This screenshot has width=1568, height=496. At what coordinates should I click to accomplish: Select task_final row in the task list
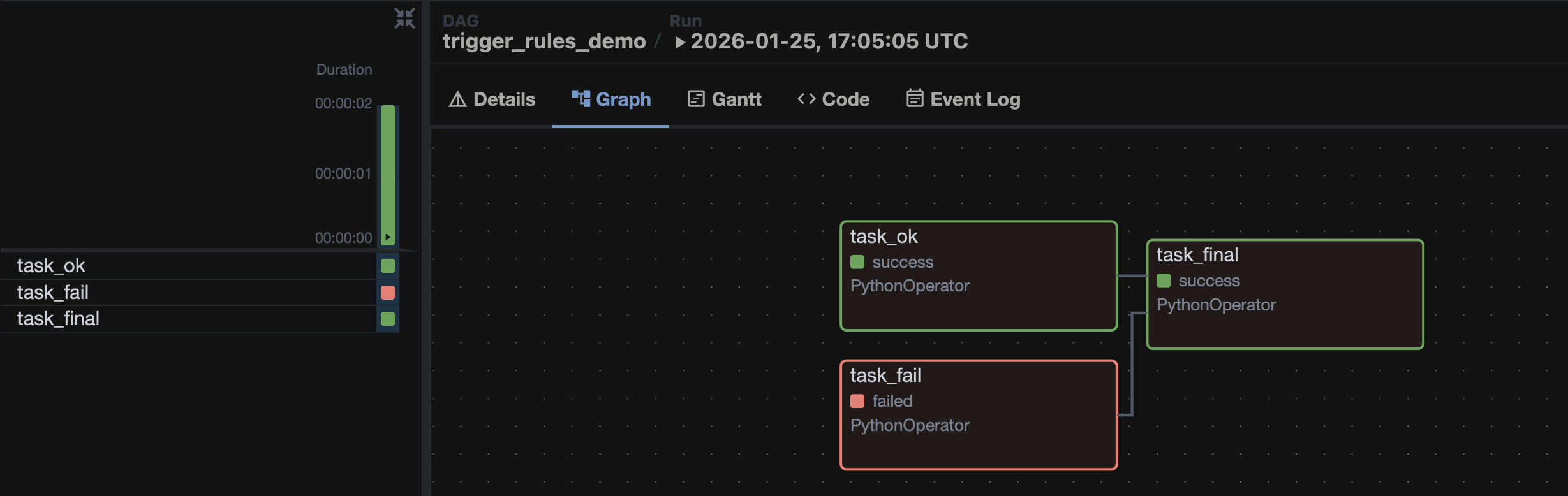click(58, 319)
